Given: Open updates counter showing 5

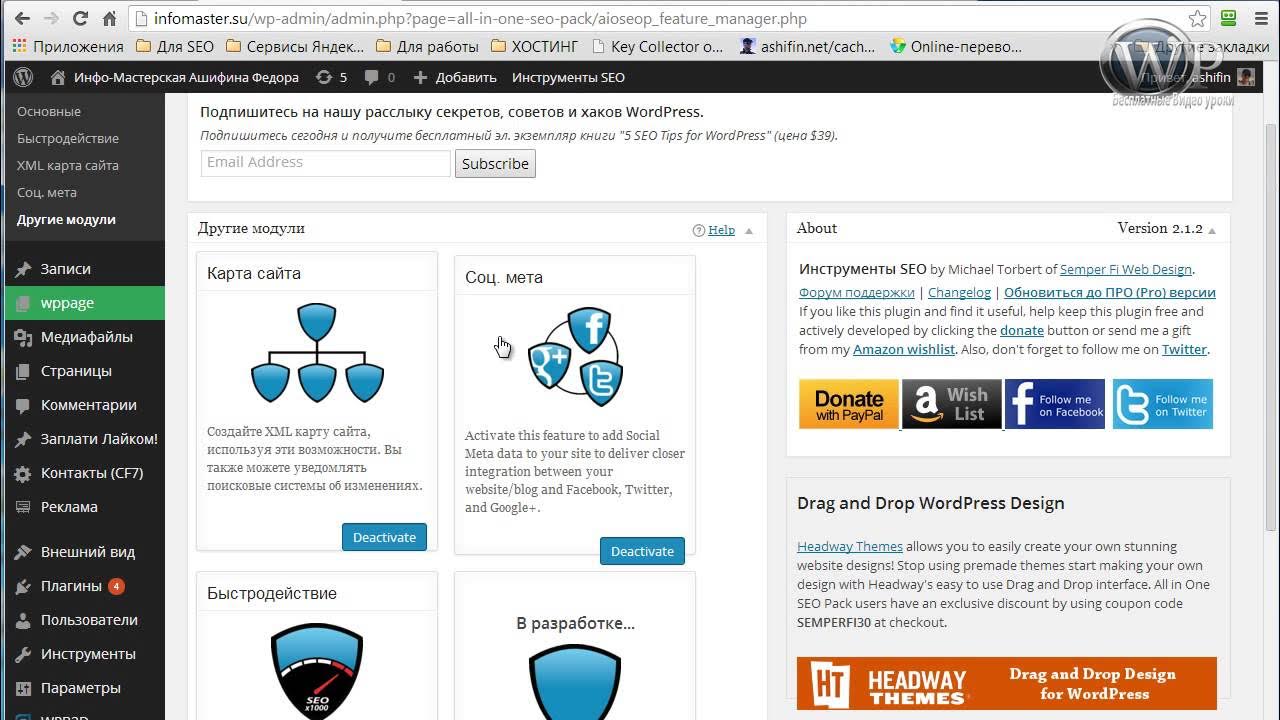Looking at the screenshot, I should [x=331, y=77].
